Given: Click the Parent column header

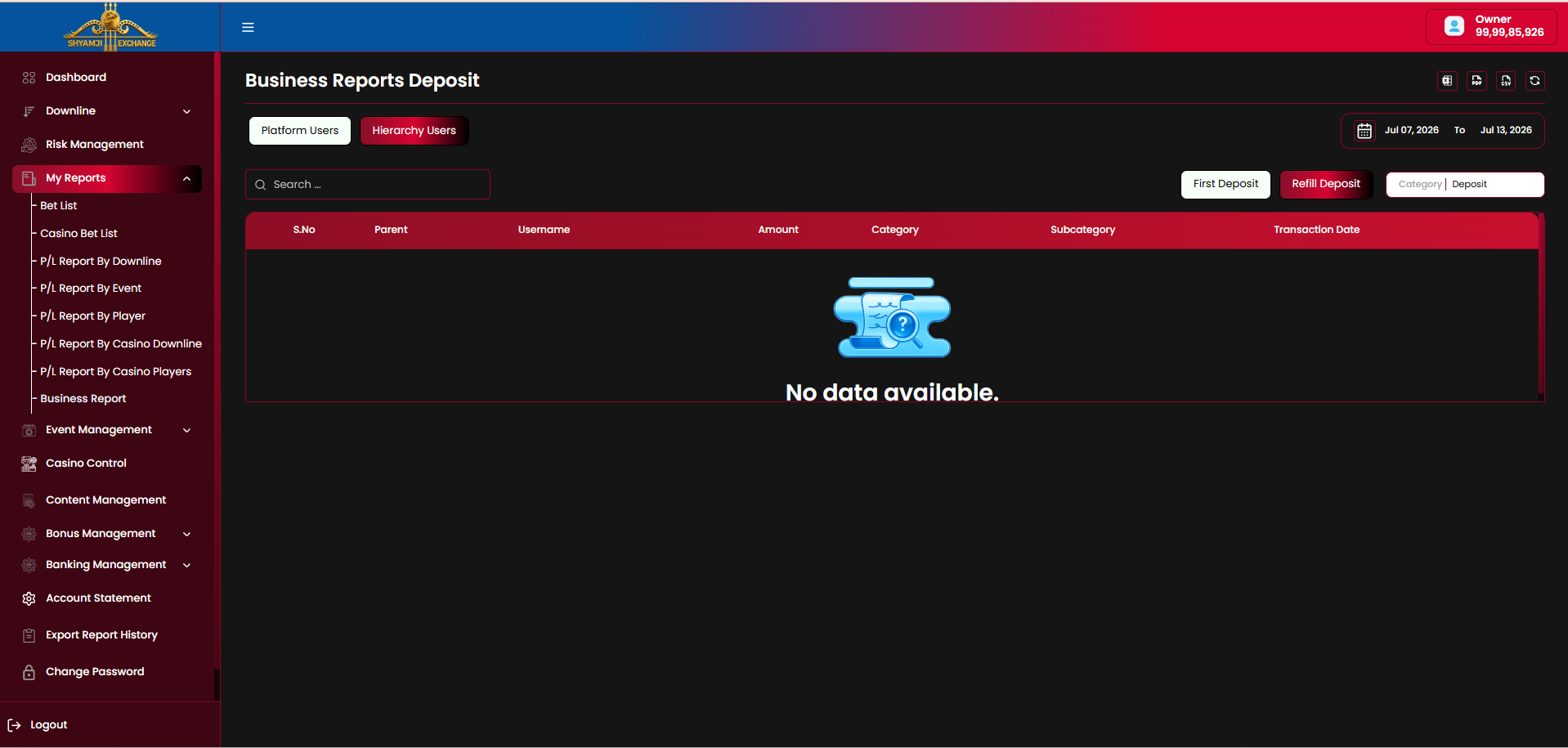Looking at the screenshot, I should click(391, 230).
